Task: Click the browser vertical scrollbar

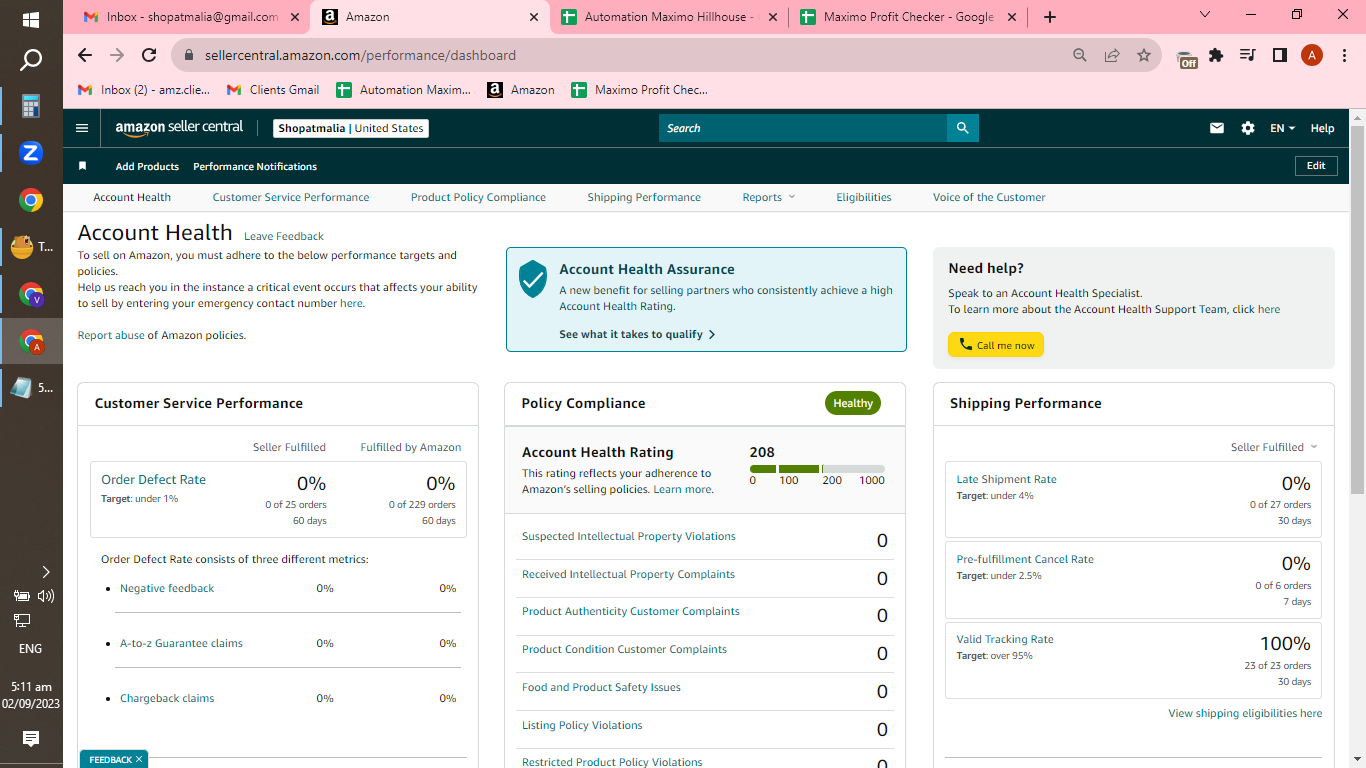Action: point(1357,310)
